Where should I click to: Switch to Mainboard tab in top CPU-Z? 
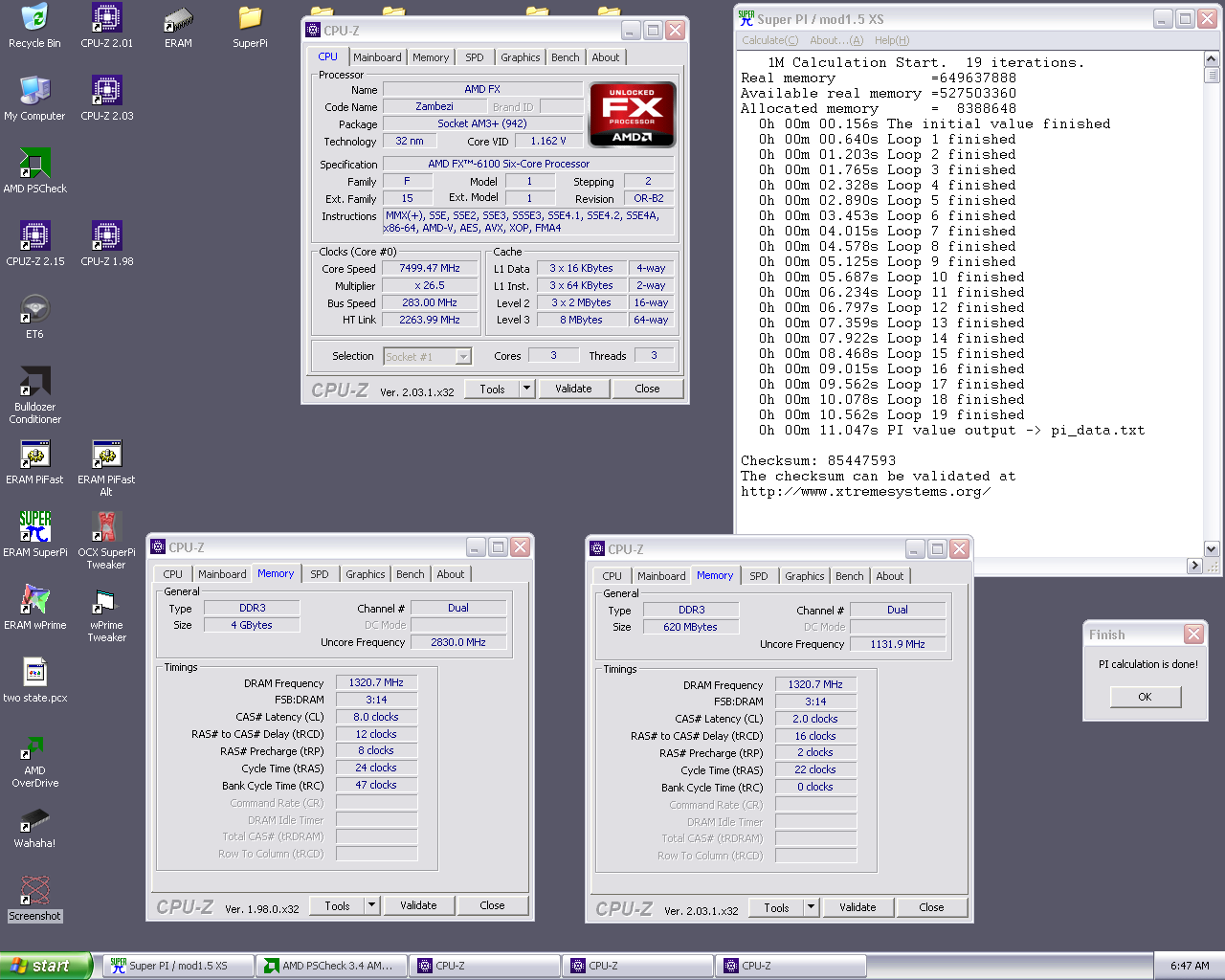(377, 57)
